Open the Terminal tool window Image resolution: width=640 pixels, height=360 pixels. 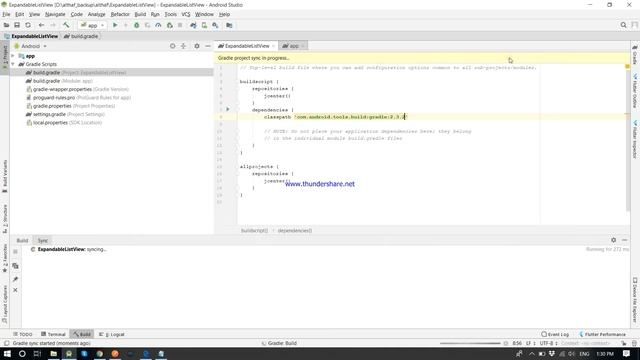pos(53,334)
